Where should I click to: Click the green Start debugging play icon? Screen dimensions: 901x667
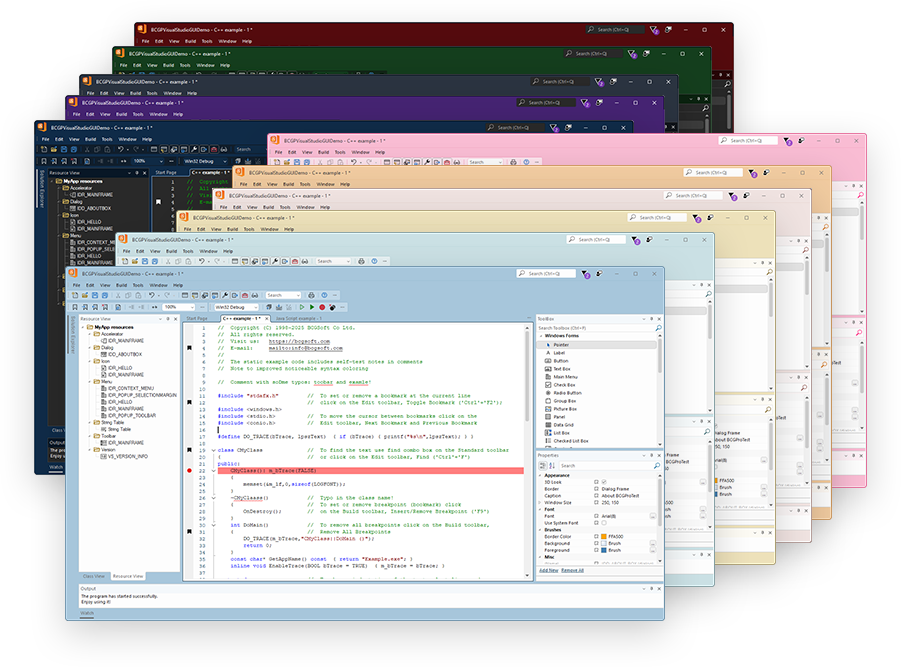(x=312, y=307)
